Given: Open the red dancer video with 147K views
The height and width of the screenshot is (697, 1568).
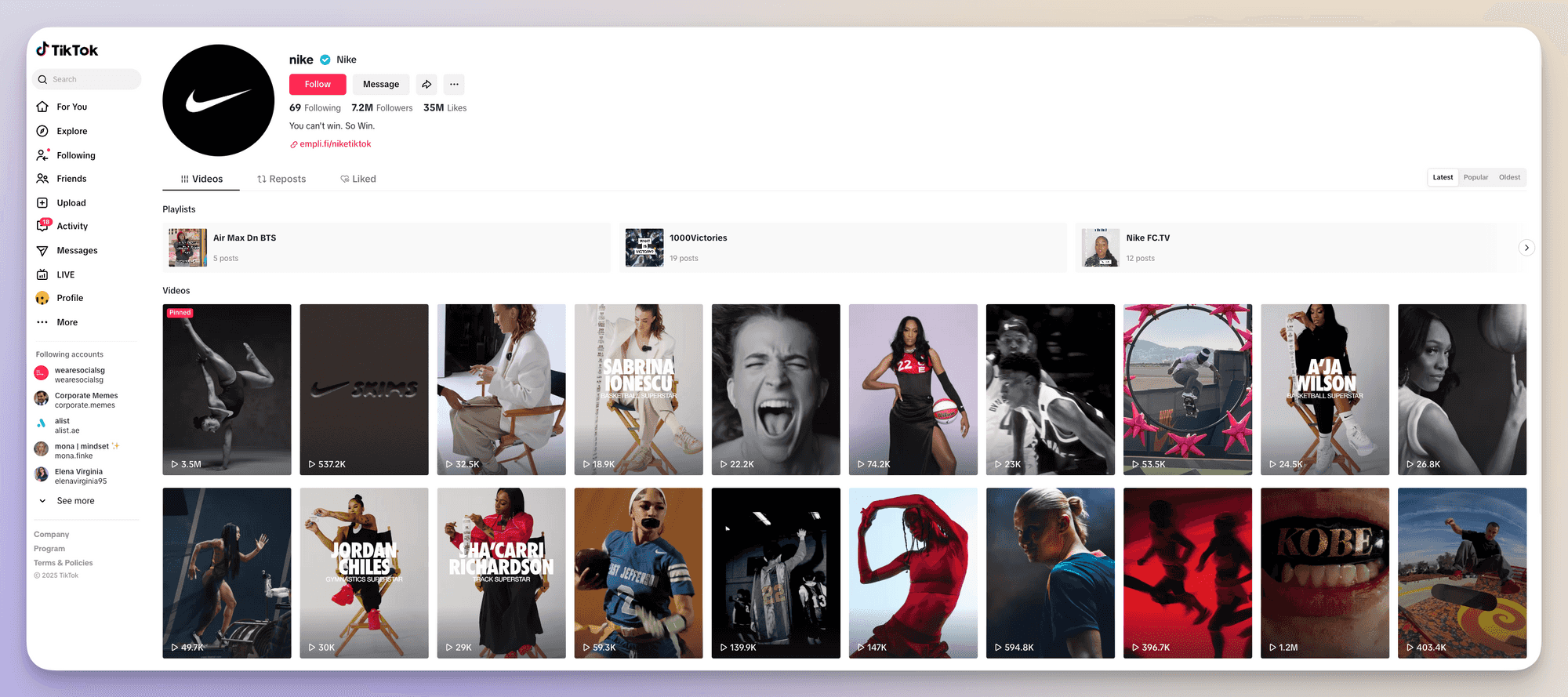Looking at the screenshot, I should [913, 573].
